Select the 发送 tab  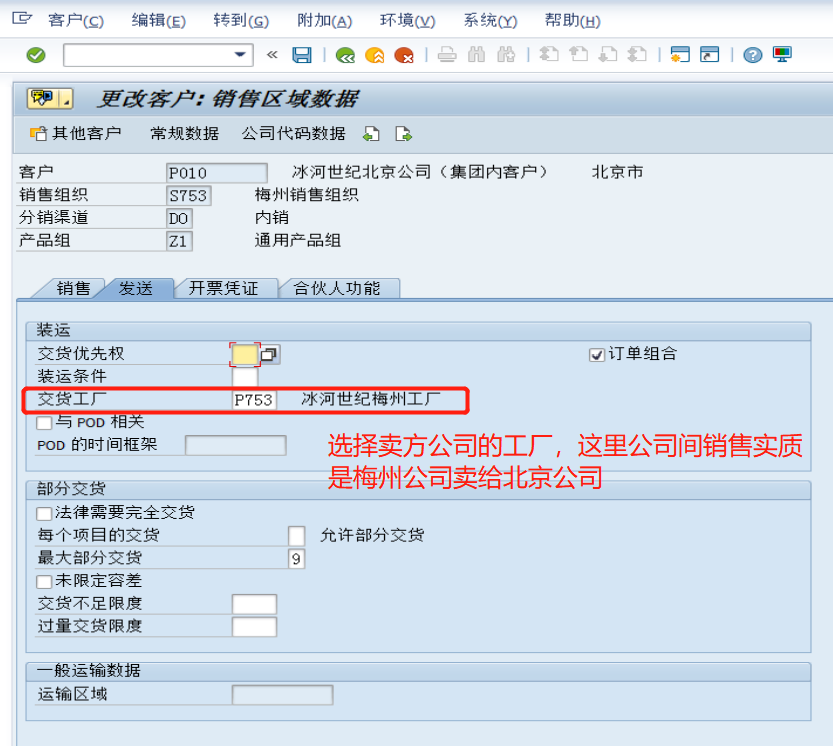(x=135, y=289)
